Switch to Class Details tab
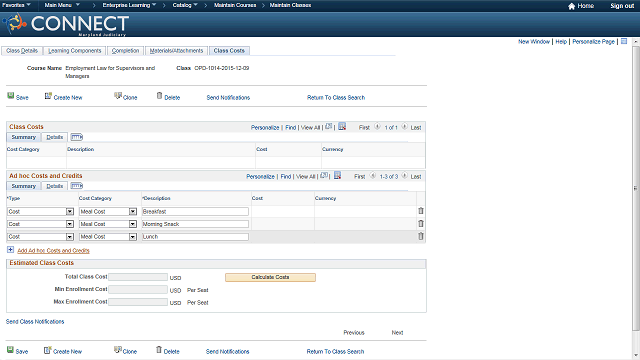 click(x=22, y=51)
